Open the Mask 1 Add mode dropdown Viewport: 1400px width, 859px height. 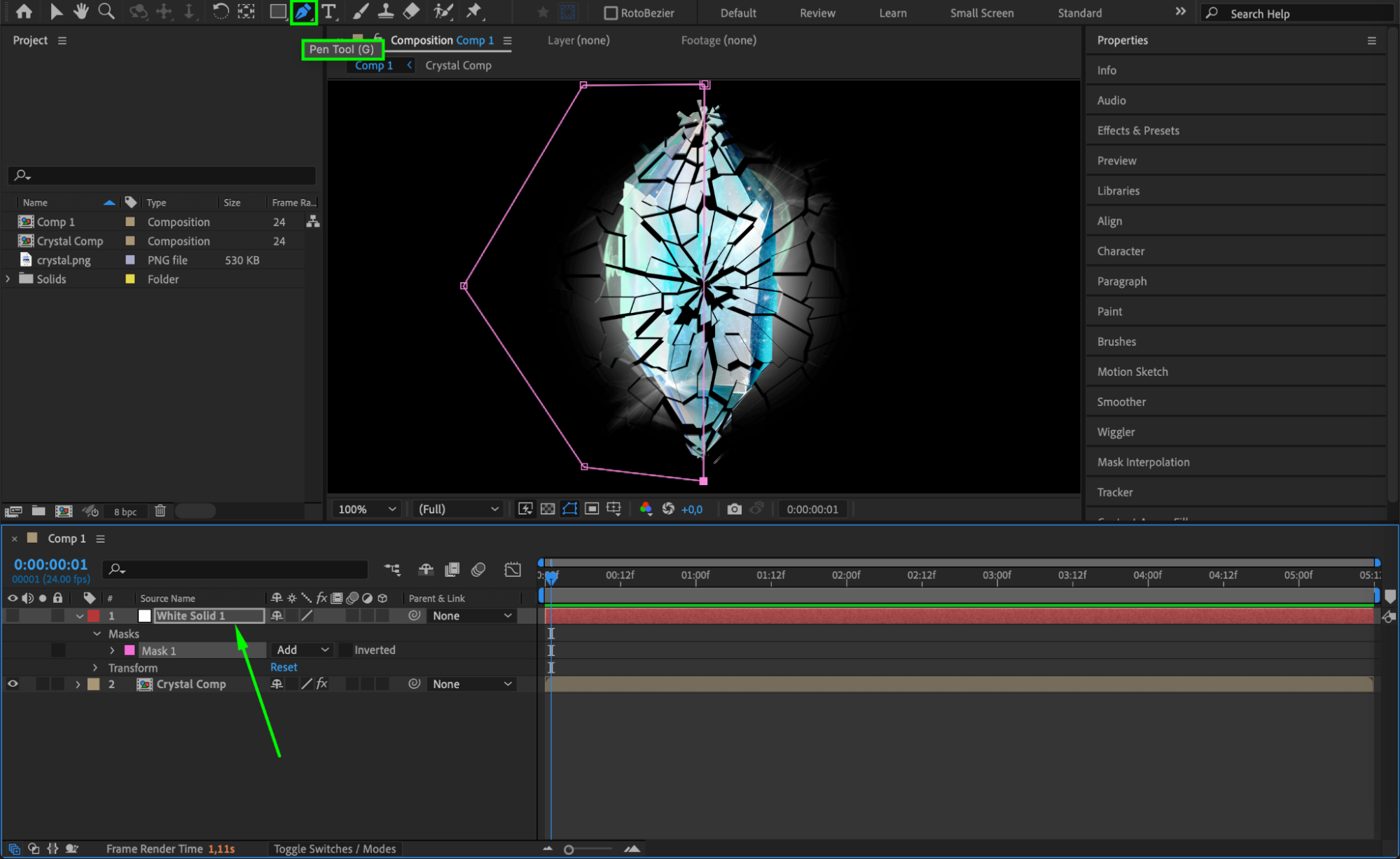[x=302, y=650]
